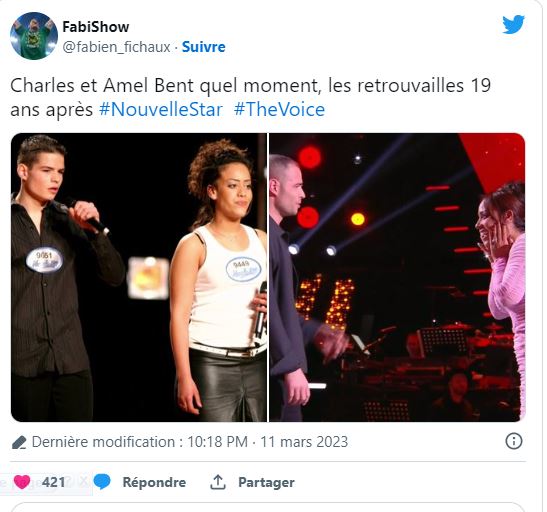Click the blue reply bubble icon

point(102,482)
